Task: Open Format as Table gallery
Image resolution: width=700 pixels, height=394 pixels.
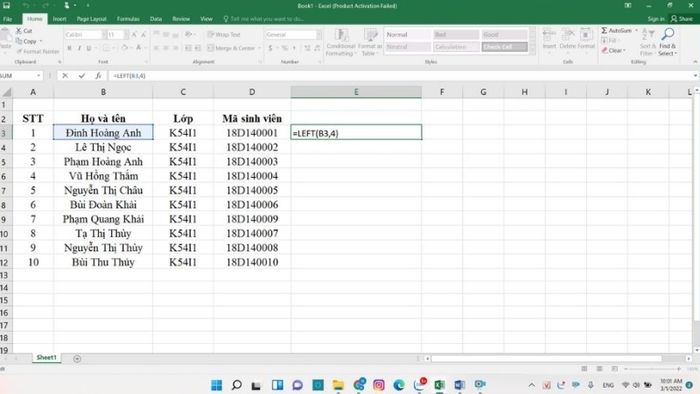Action: (370, 42)
